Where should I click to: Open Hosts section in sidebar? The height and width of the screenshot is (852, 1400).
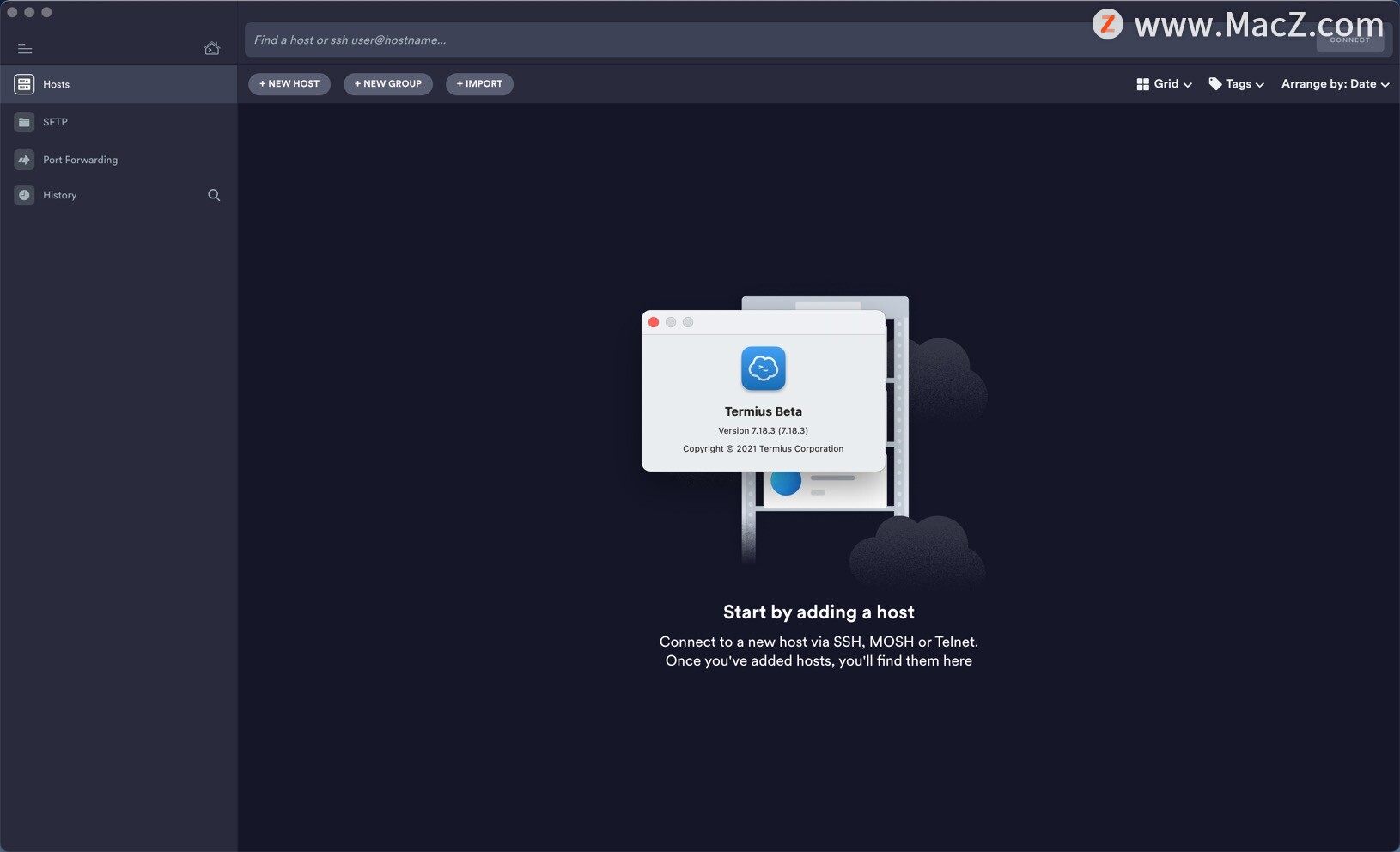[119, 84]
